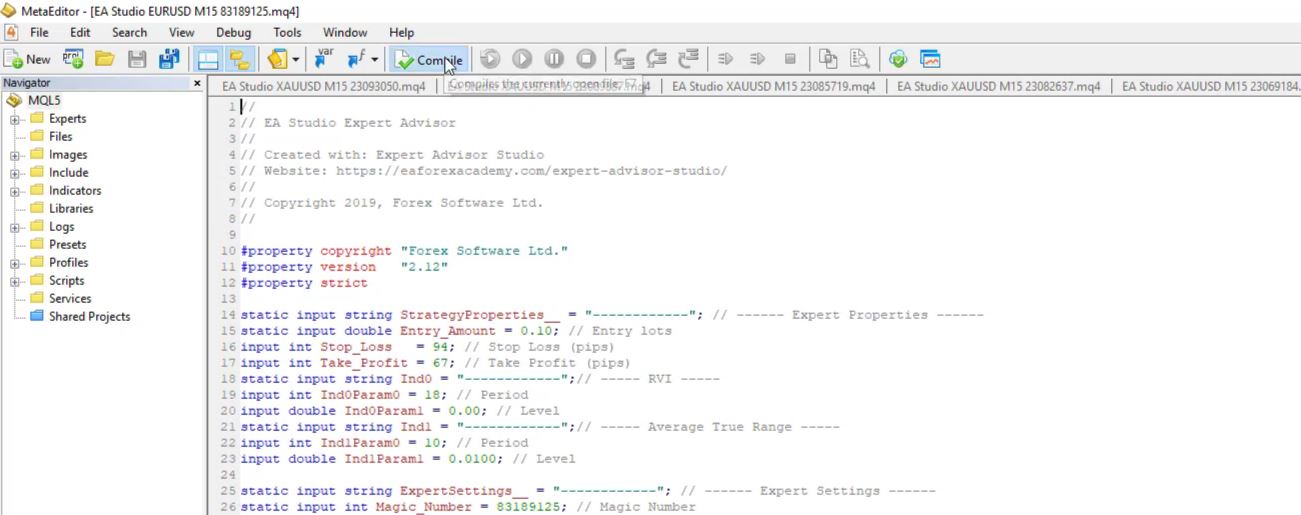This screenshot has height=515, width=1301.
Task: Open the MQL5 Cloud Protector shield icon
Action: [x=897, y=60]
